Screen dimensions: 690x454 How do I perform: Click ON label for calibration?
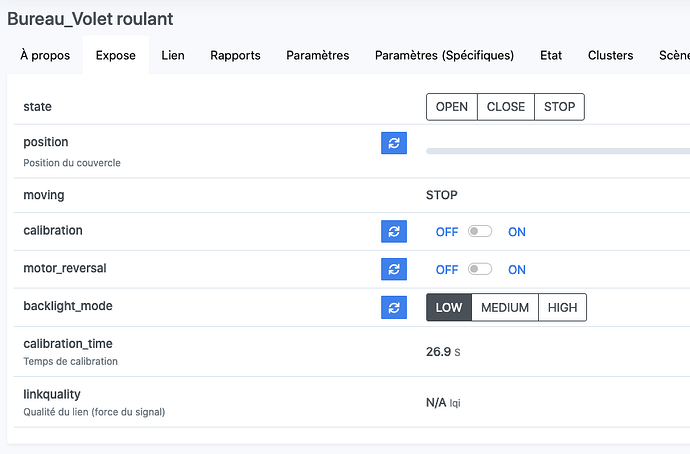tap(517, 232)
